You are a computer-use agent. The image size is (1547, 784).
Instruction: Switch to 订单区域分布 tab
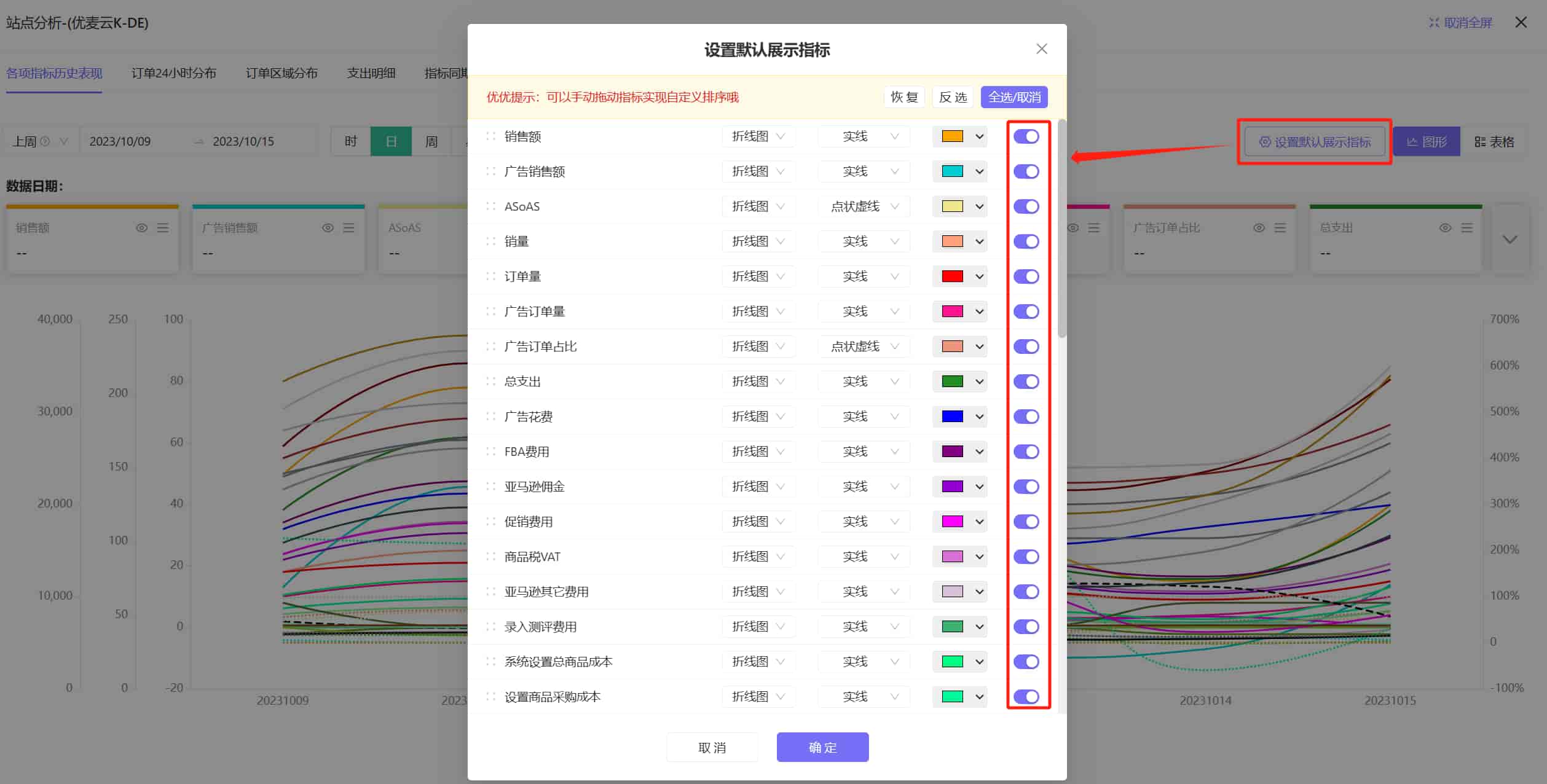click(281, 73)
